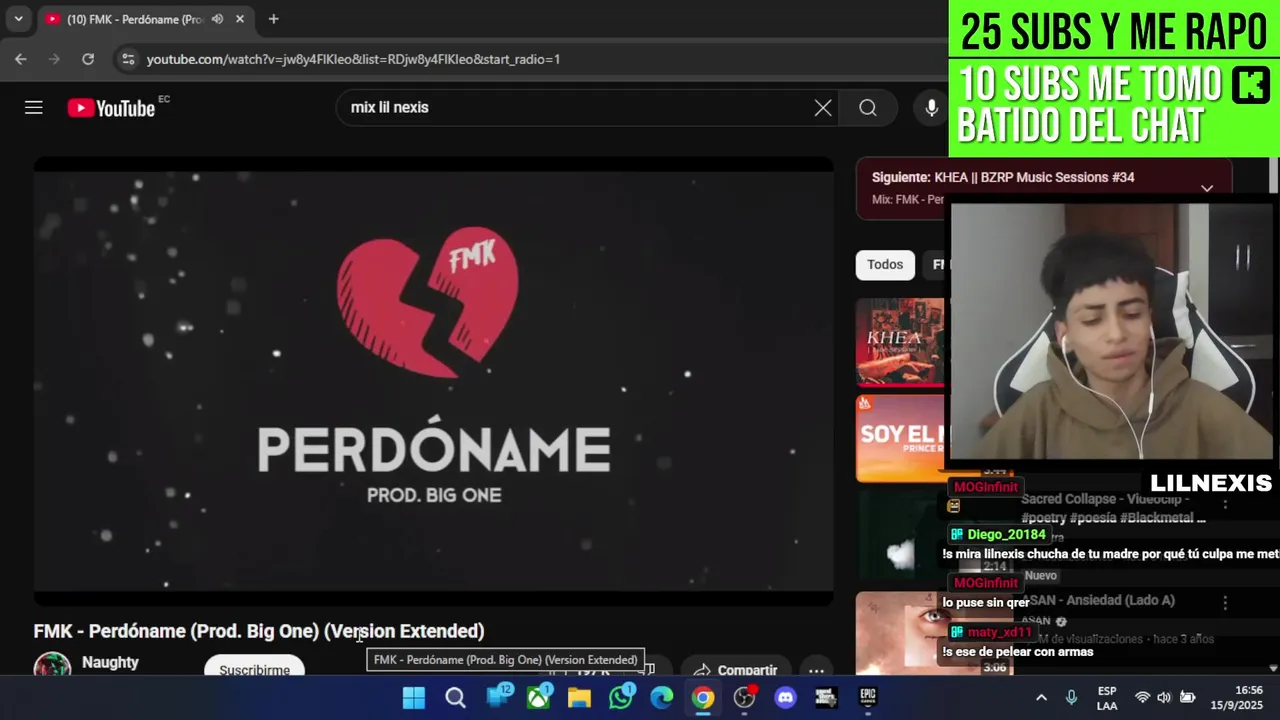Viewport: 1280px width, 720px height.
Task: Open Wi-Fi network quick settings
Action: point(1142,697)
